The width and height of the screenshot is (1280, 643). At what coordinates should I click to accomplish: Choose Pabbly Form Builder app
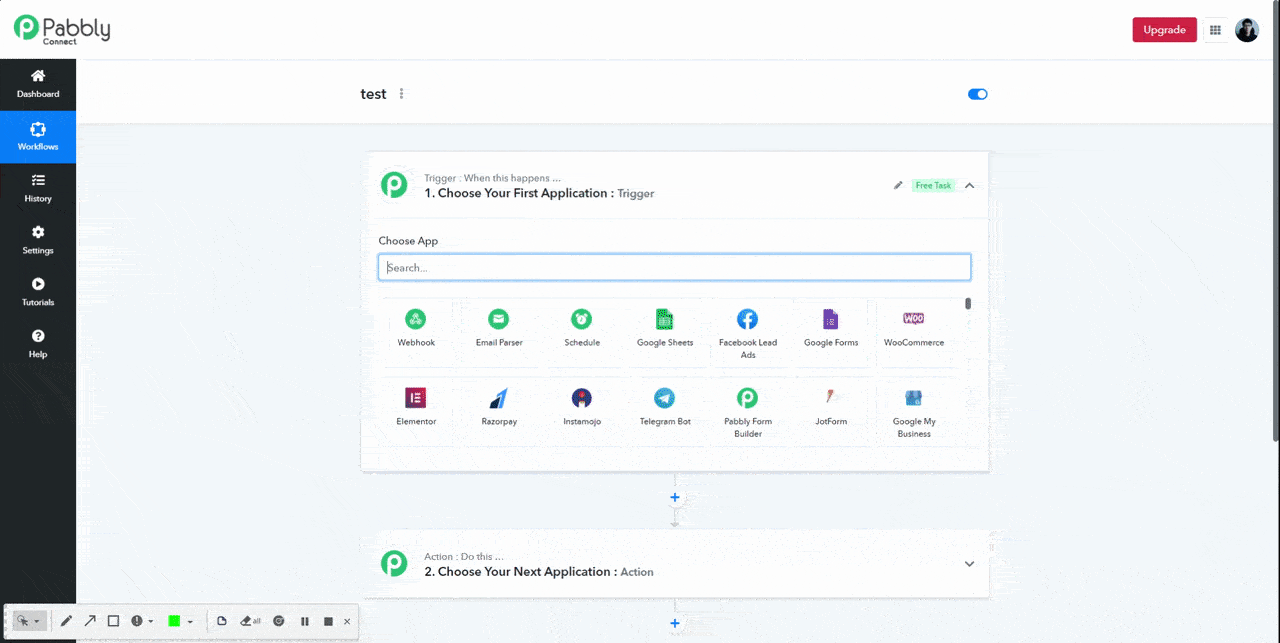[x=748, y=413]
